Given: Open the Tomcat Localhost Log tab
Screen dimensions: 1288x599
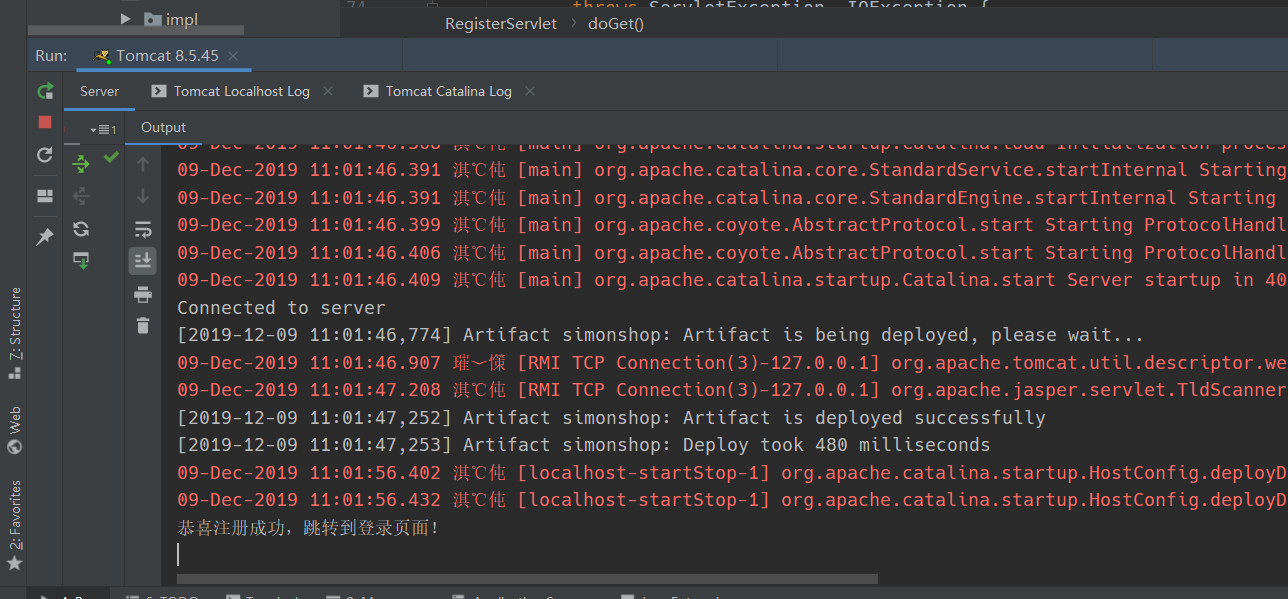Looking at the screenshot, I should click(242, 91).
